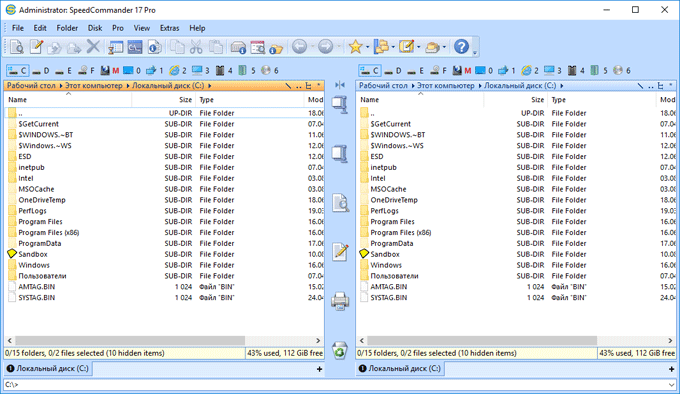Image resolution: width=680 pixels, height=394 pixels.
Task: Open dropdown arrow next to Favorites star
Action: (x=367, y=47)
